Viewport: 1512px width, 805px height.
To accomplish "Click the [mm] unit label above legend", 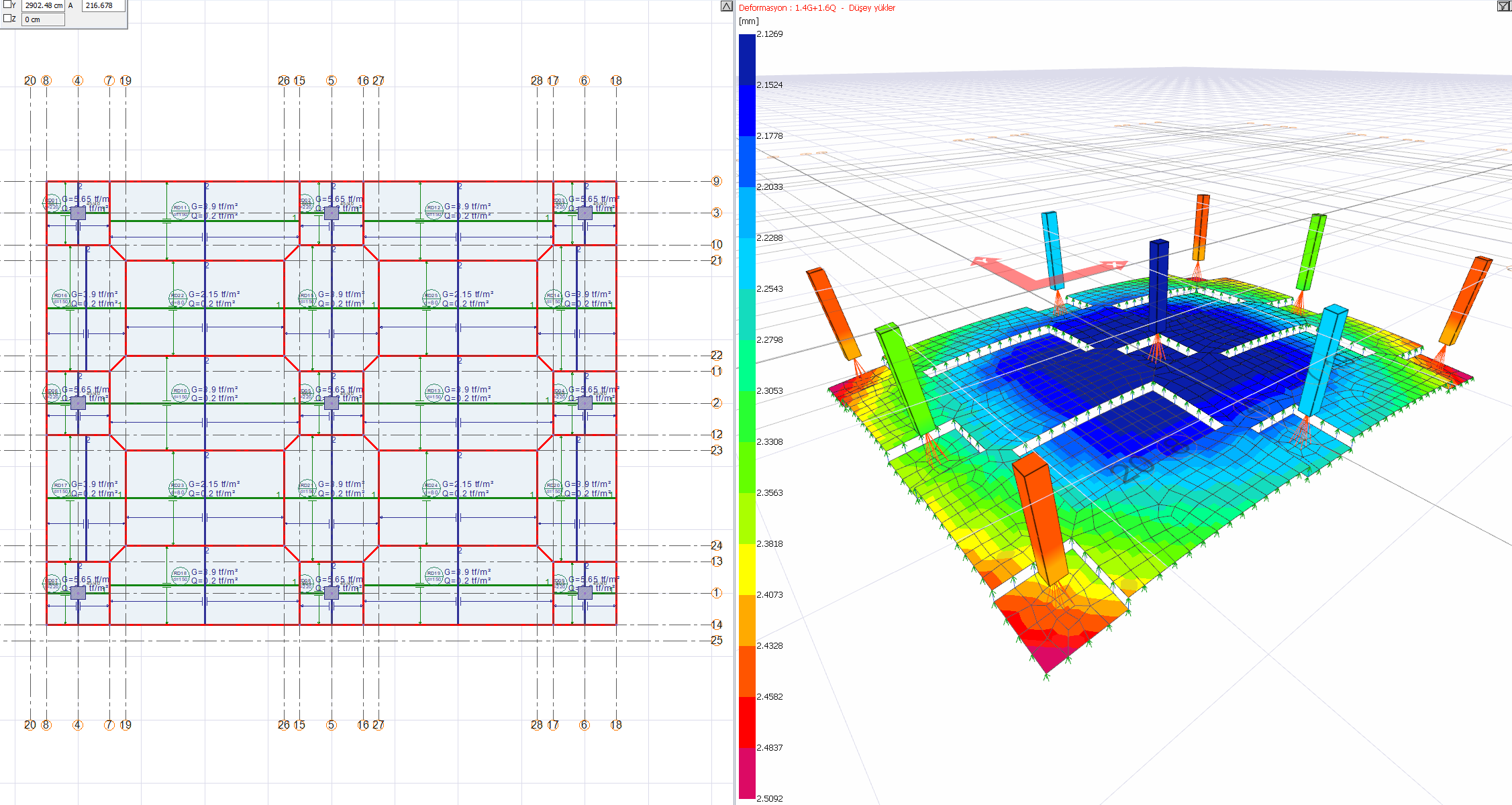I will (x=749, y=21).
